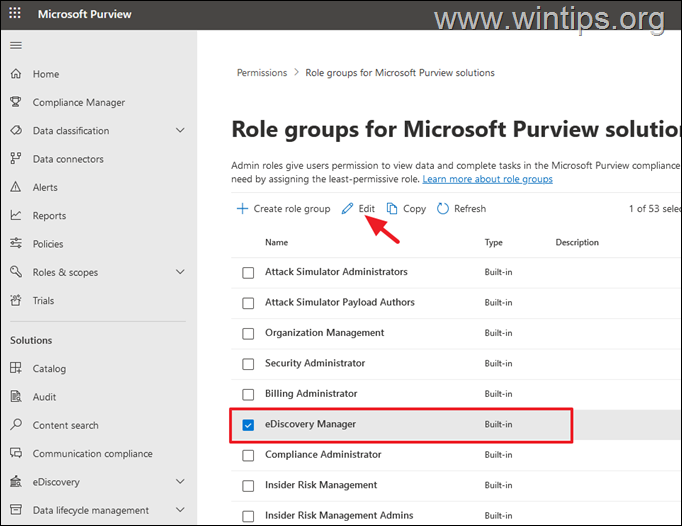The width and height of the screenshot is (682, 526).
Task: Open Audit in the sidebar
Action: (44, 397)
